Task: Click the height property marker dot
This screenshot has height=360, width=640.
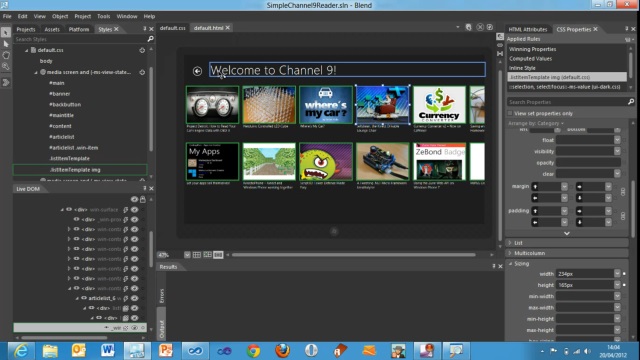Action: pyautogui.click(x=624, y=285)
